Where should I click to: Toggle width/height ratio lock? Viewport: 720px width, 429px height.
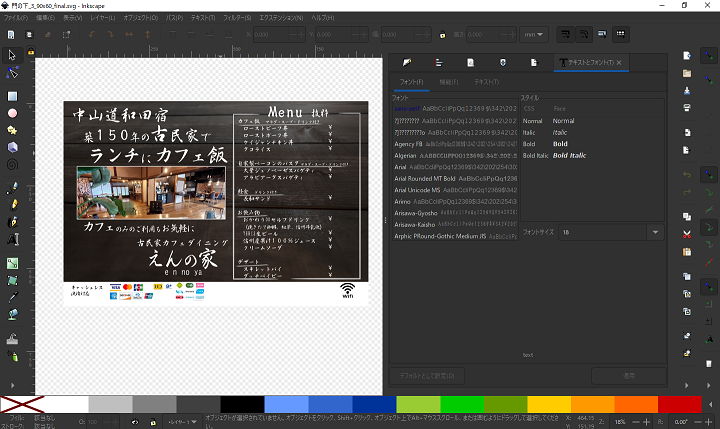pyautogui.click(x=442, y=34)
